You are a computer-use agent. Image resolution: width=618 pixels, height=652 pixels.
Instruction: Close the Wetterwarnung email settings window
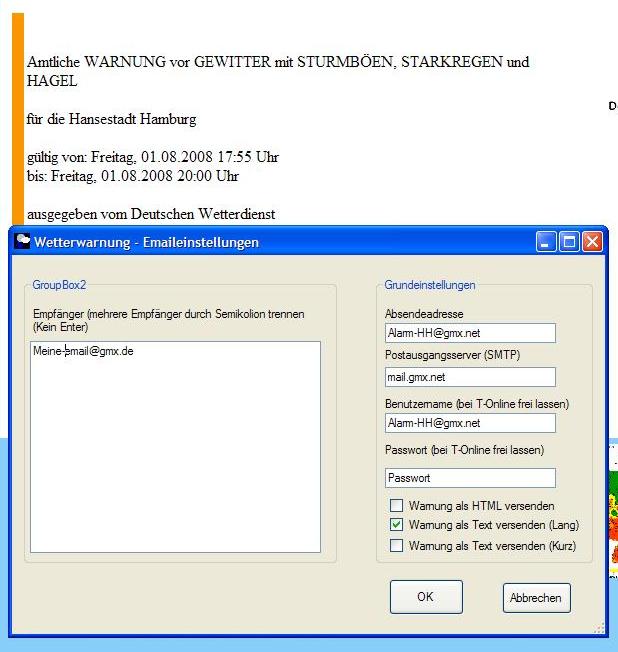(592, 242)
